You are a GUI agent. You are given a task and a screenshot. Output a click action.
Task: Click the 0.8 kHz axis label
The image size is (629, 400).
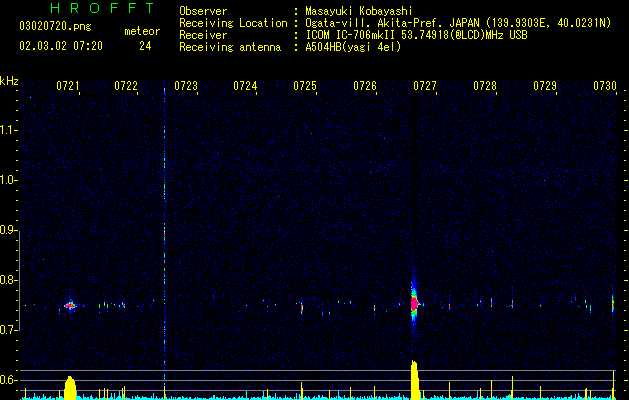pos(8,280)
